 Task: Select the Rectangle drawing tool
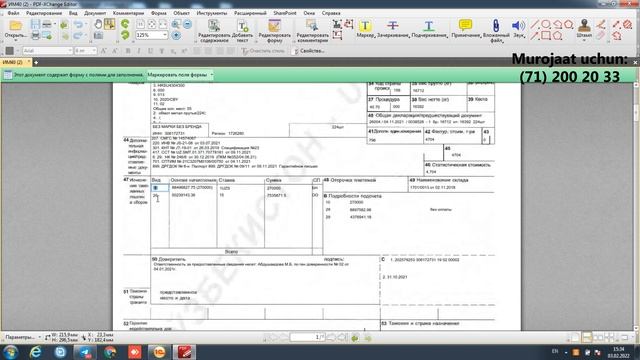(x=546, y=36)
